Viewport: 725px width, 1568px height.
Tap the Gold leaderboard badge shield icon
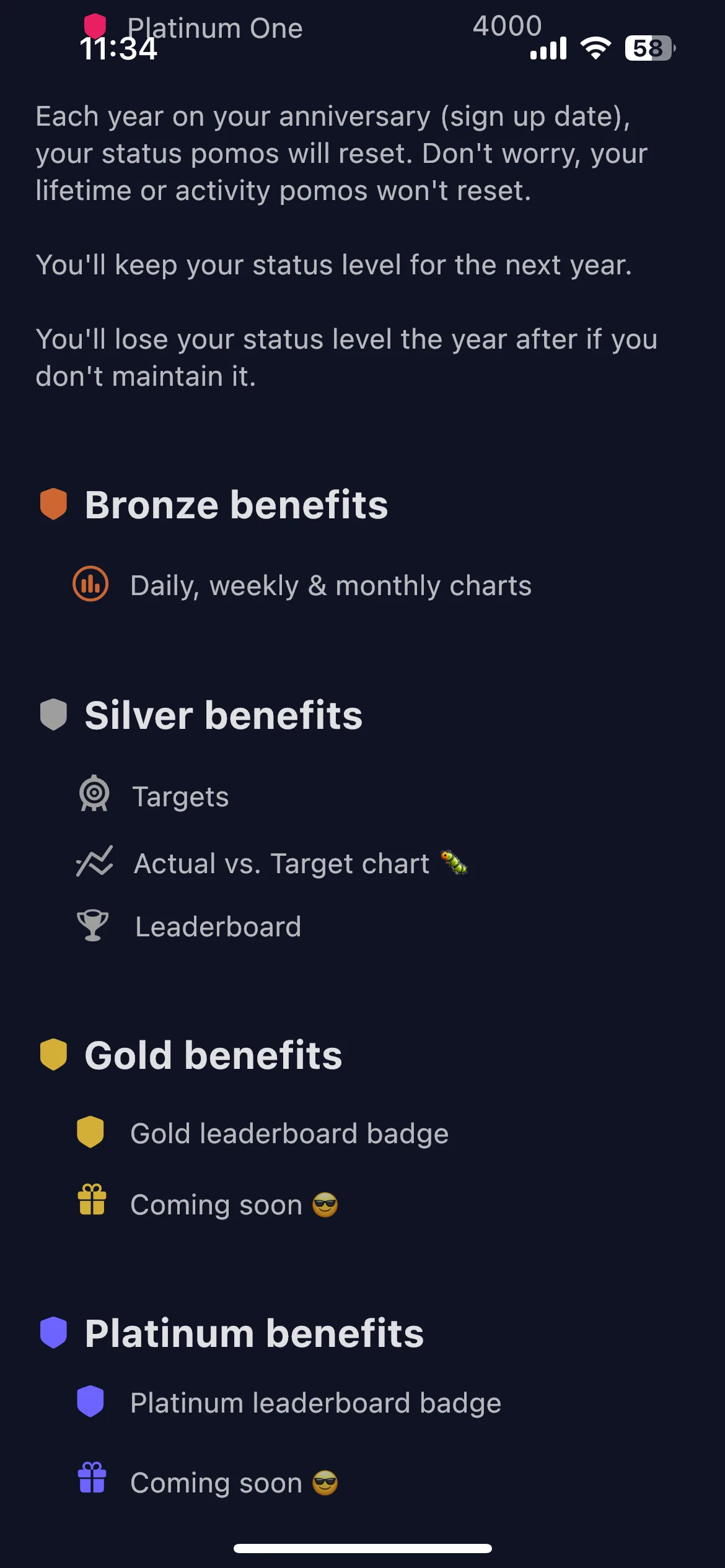tap(90, 1132)
